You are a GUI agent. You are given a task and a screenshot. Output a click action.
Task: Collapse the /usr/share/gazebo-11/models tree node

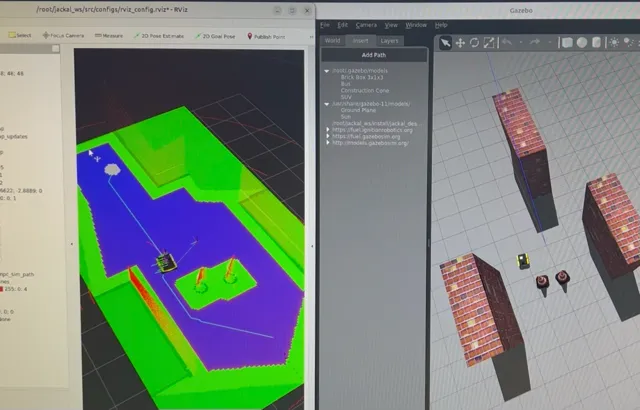pyautogui.click(x=327, y=104)
